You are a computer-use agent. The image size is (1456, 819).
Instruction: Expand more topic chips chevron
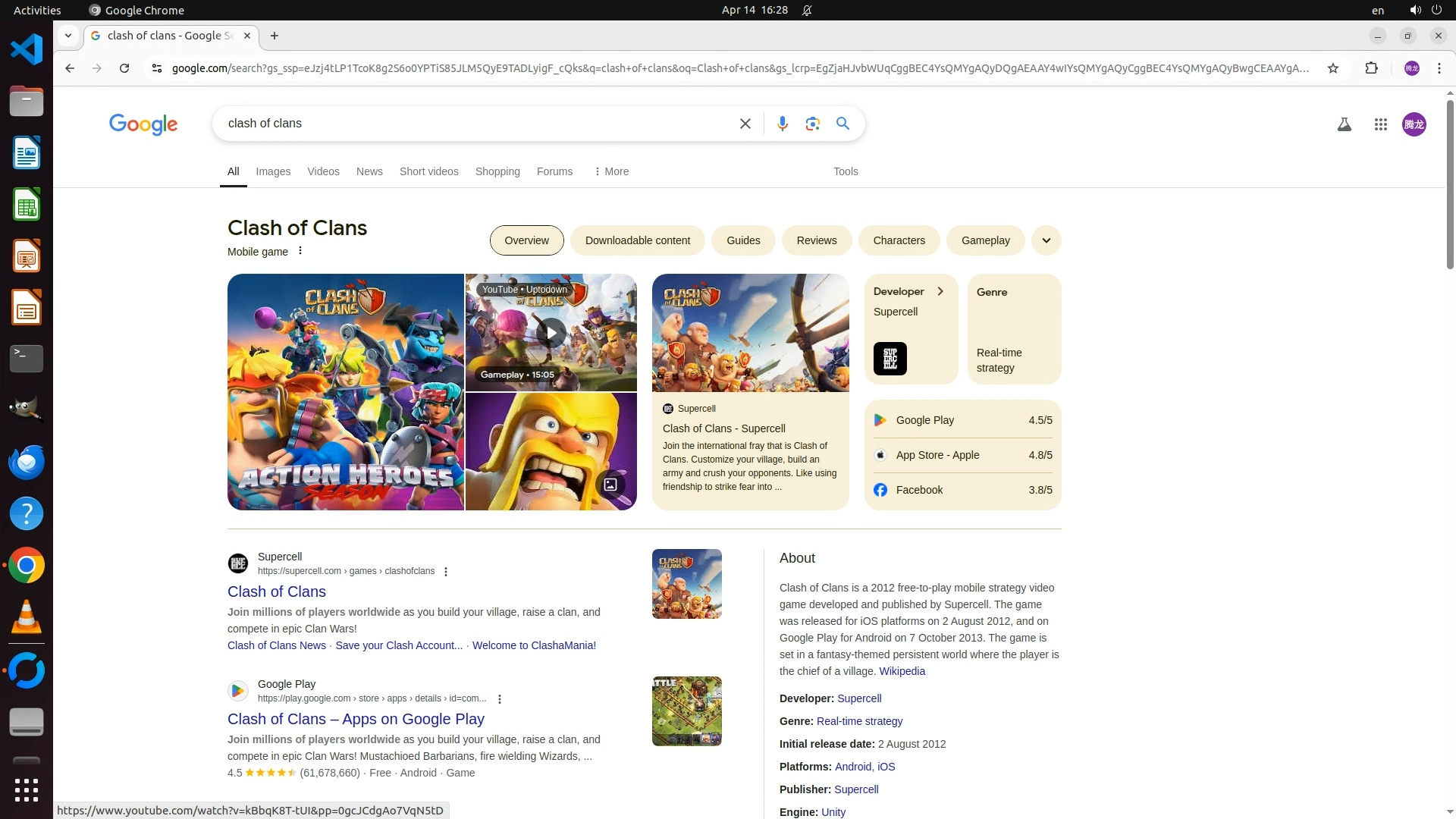[x=1046, y=240]
